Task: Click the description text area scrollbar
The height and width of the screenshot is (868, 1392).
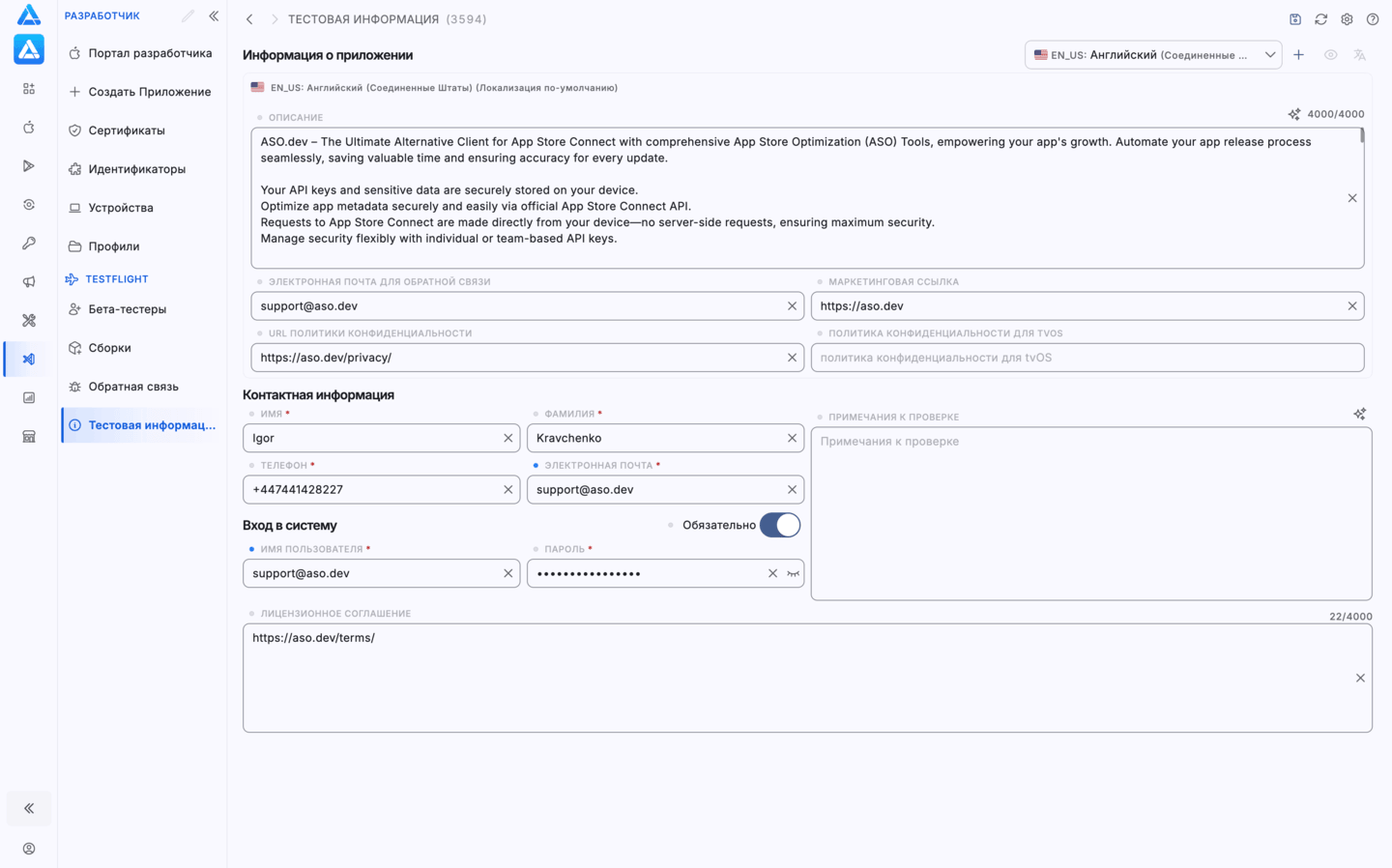Action: tap(1362, 136)
